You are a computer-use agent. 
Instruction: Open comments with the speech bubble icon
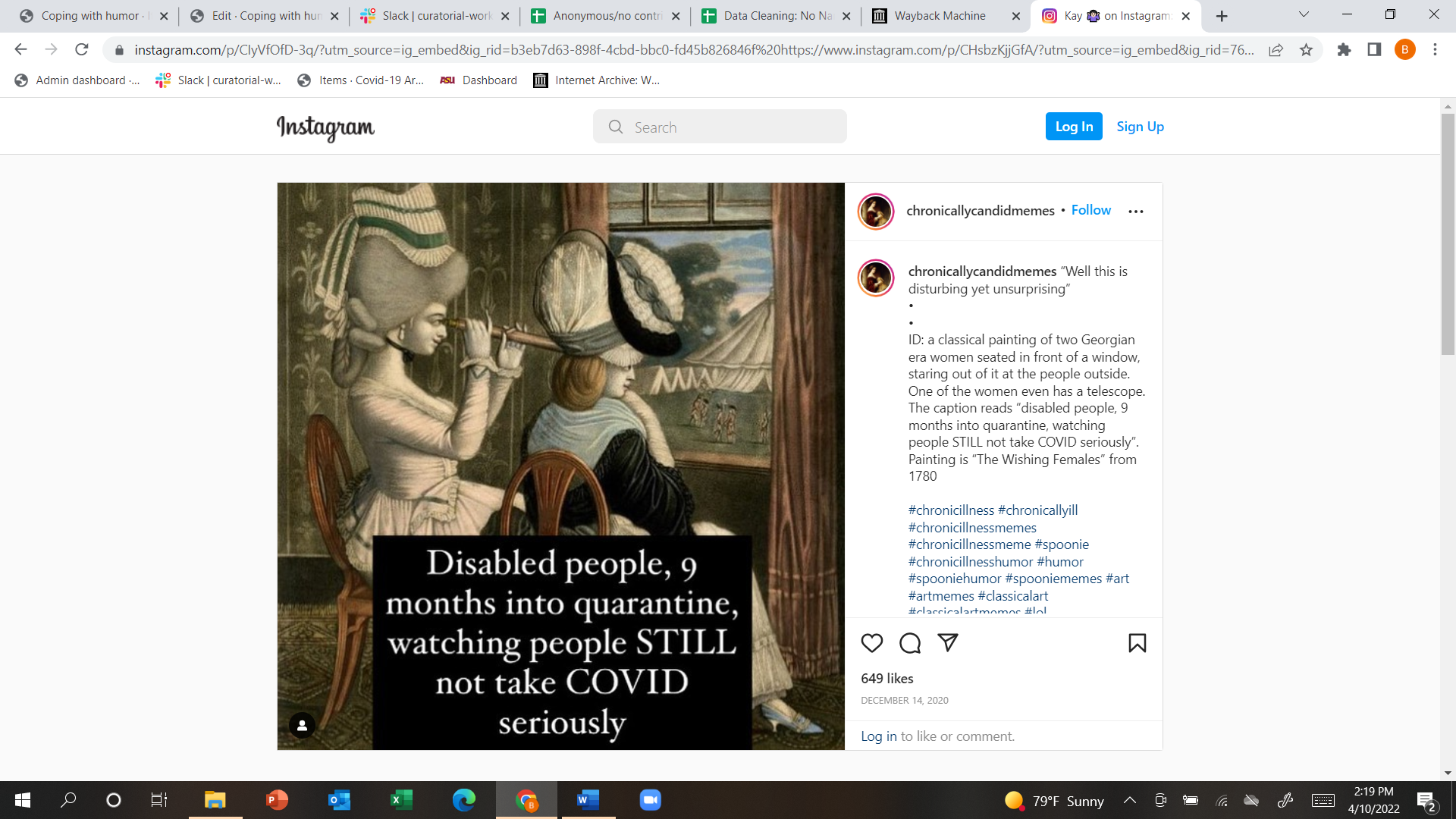[x=910, y=643]
